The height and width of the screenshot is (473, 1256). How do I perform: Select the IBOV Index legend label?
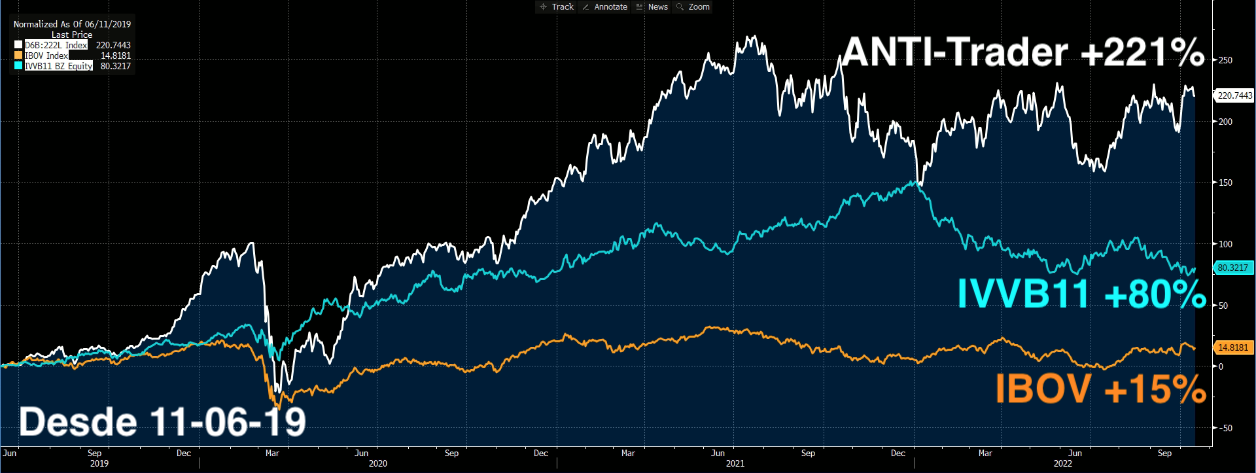pyautogui.click(x=47, y=55)
